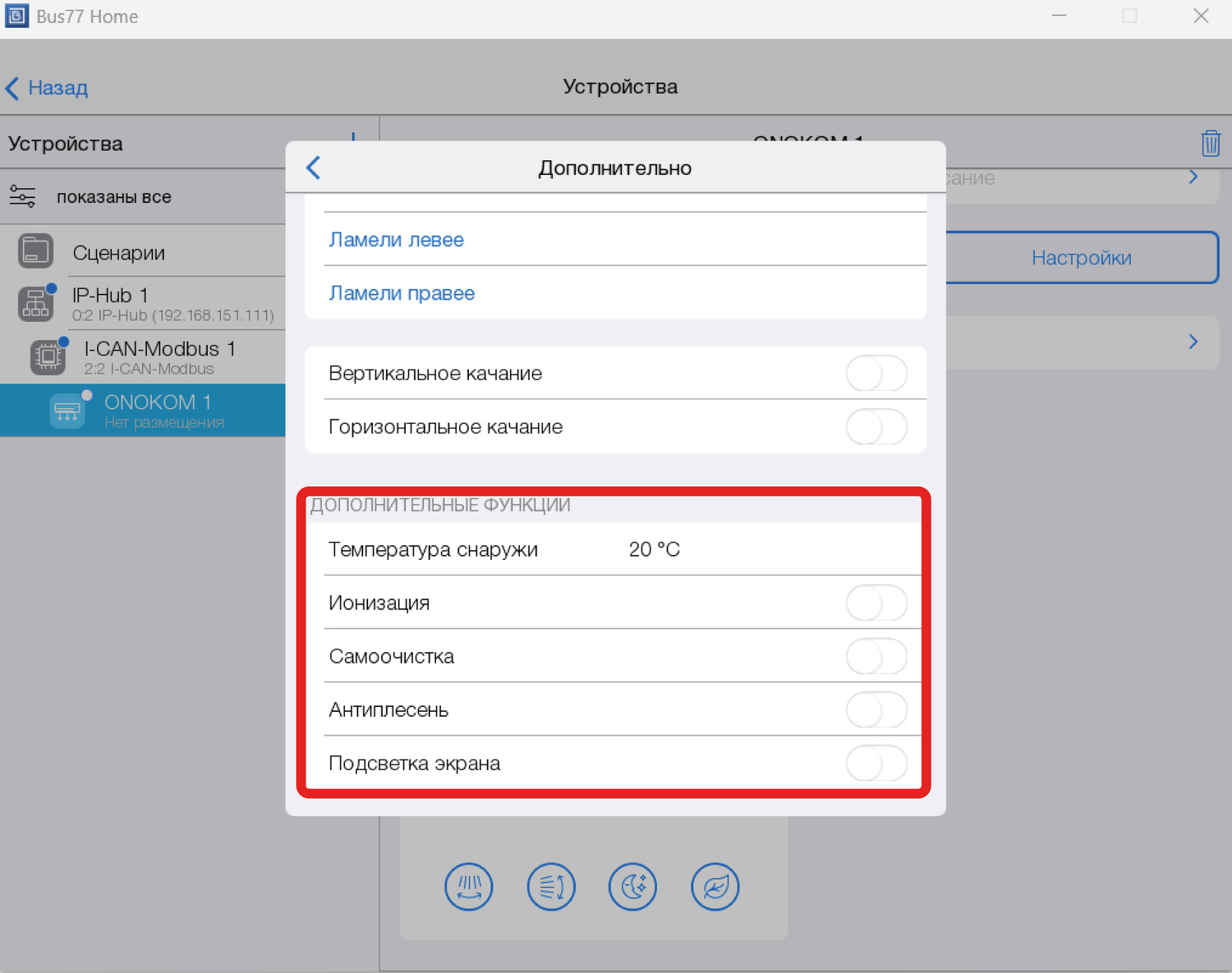Toggle Подсветка экрана switch
This screenshot has width=1232, height=973.
point(876,764)
